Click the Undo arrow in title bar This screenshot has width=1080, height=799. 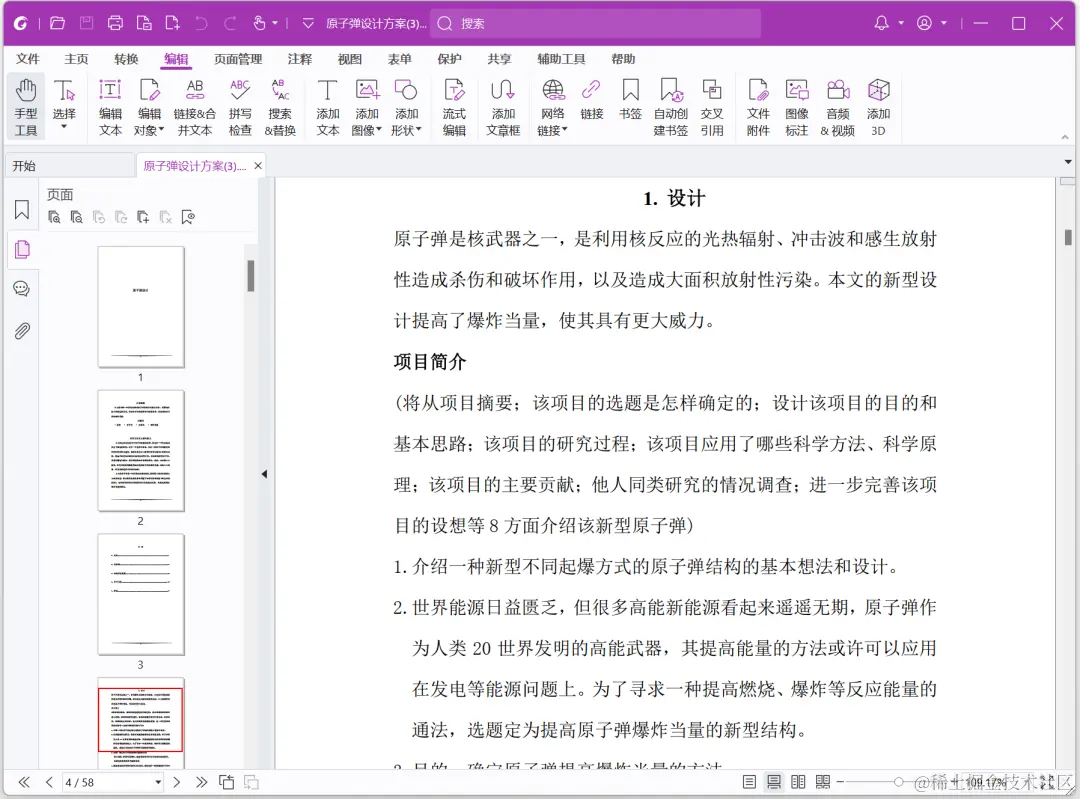coord(201,23)
